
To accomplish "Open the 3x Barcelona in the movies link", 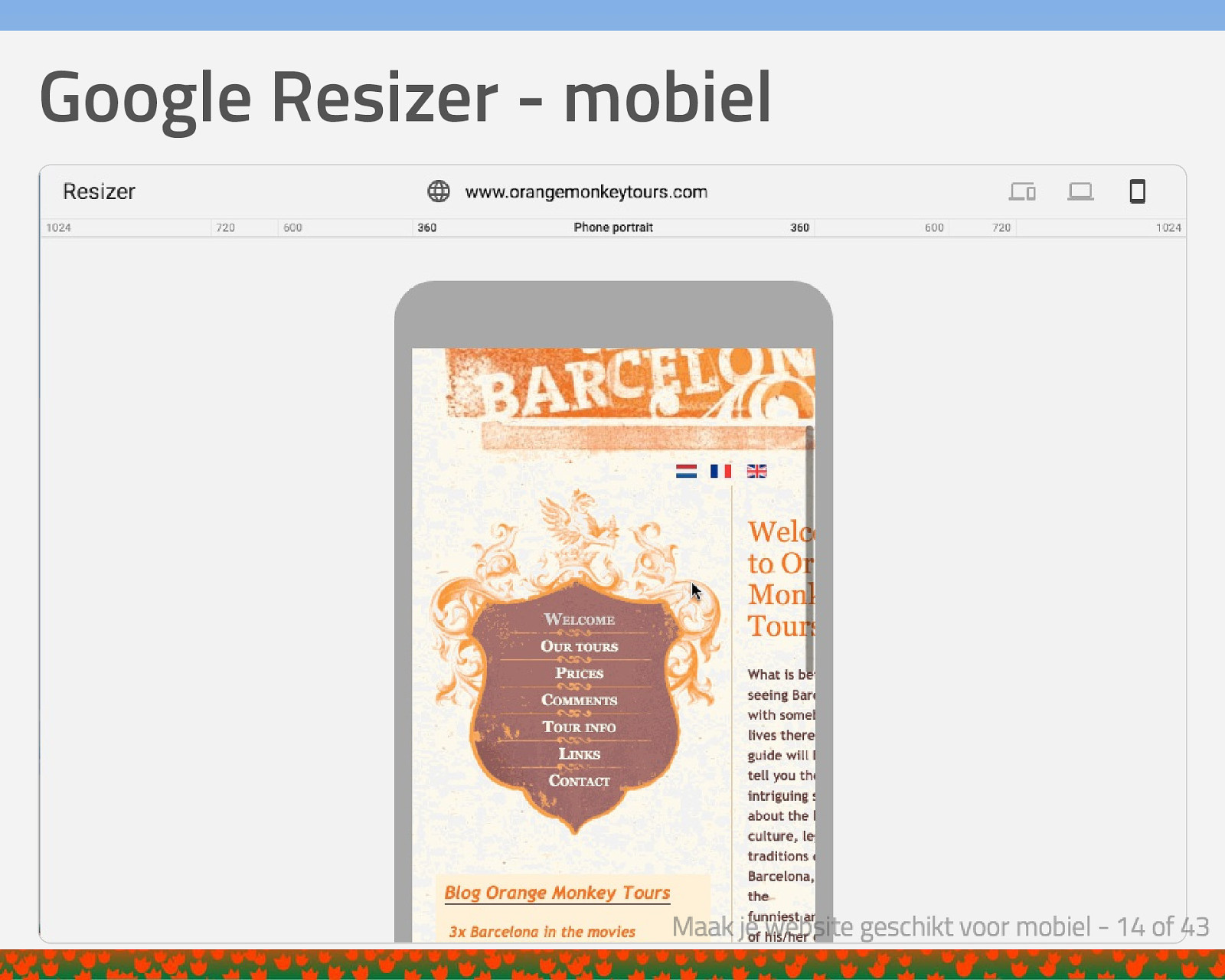I will click(542, 932).
